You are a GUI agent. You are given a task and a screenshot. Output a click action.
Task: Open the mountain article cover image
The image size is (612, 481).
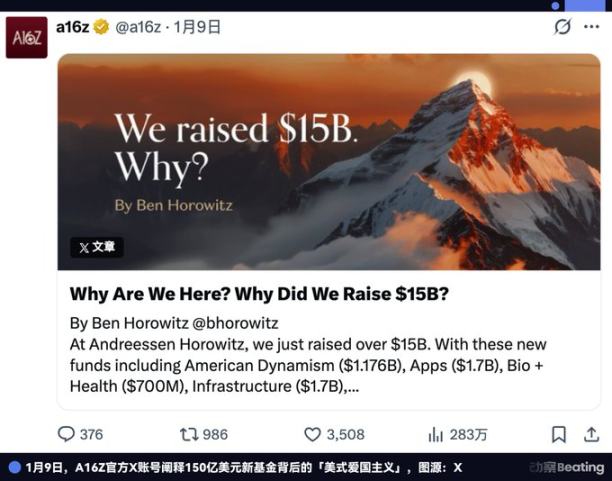coord(329,162)
